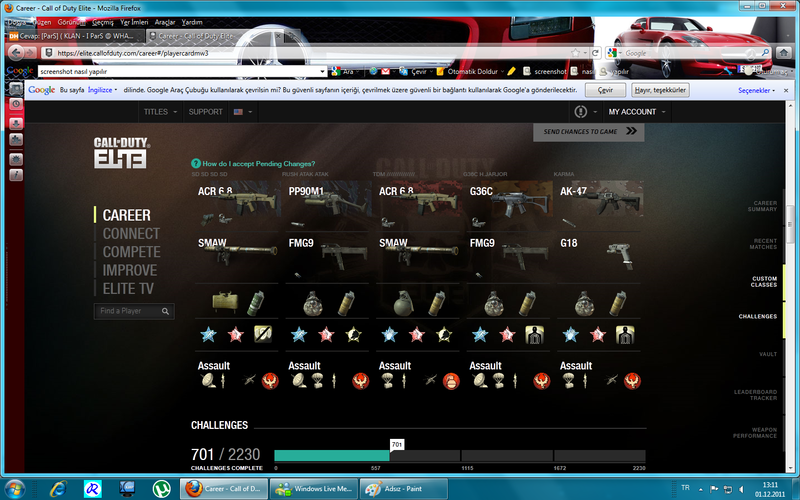Open How do I accept Pending Changes link
Image resolution: width=800 pixels, height=500 pixels.
pyautogui.click(x=259, y=164)
